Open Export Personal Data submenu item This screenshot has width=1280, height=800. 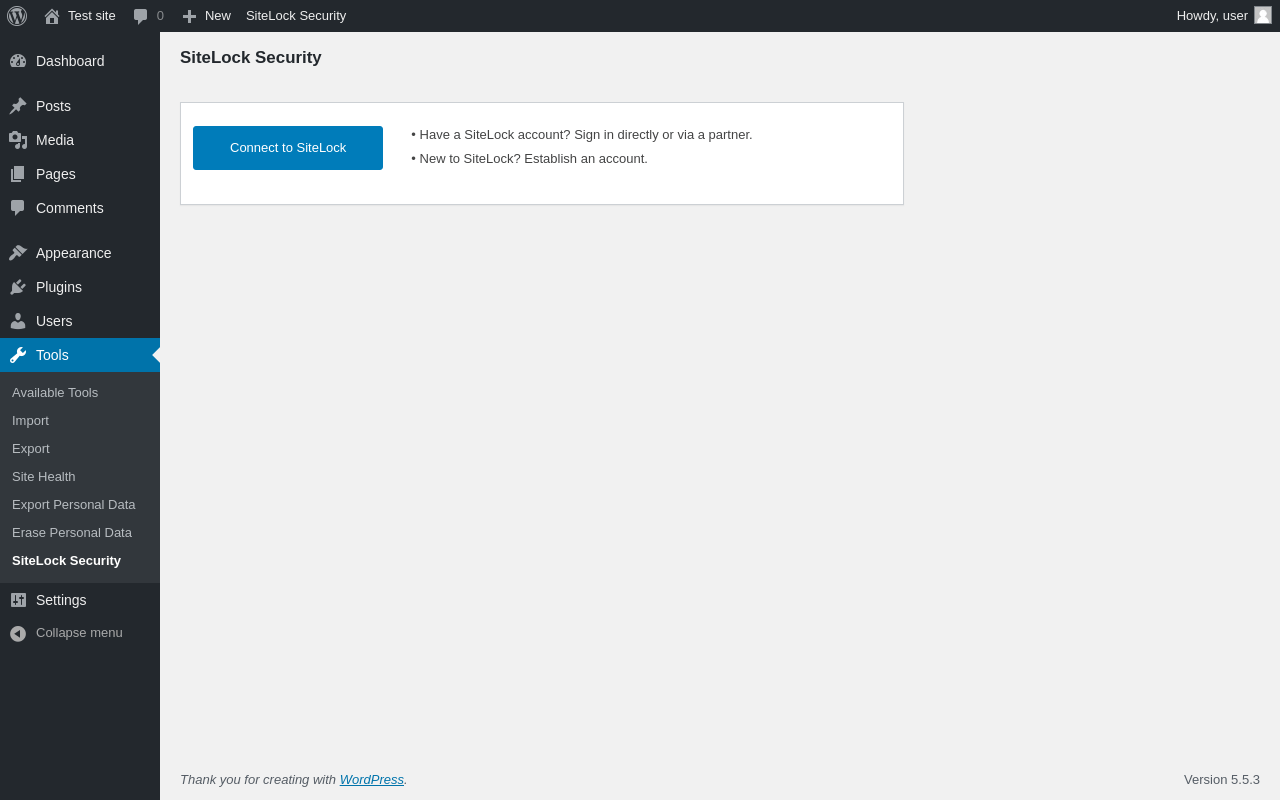click(x=74, y=505)
